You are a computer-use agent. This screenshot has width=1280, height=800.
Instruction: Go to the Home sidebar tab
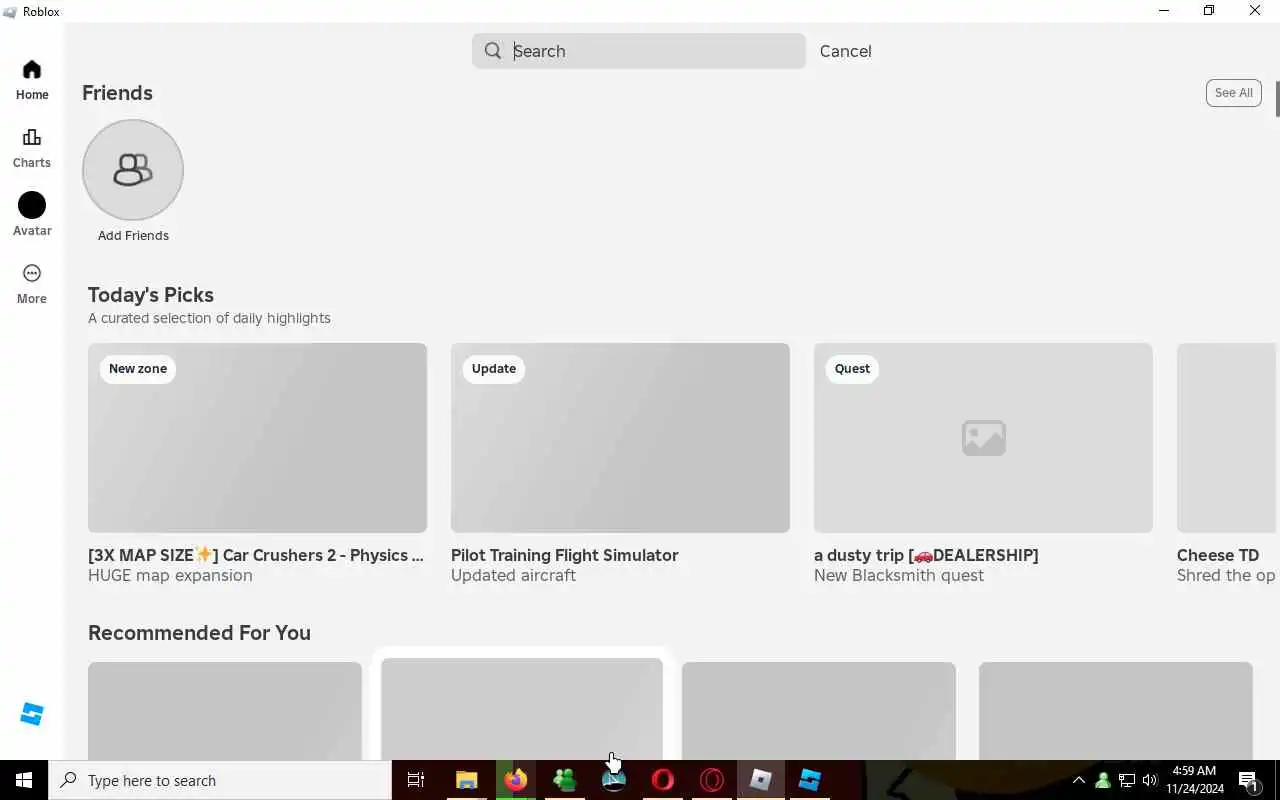tap(32, 80)
